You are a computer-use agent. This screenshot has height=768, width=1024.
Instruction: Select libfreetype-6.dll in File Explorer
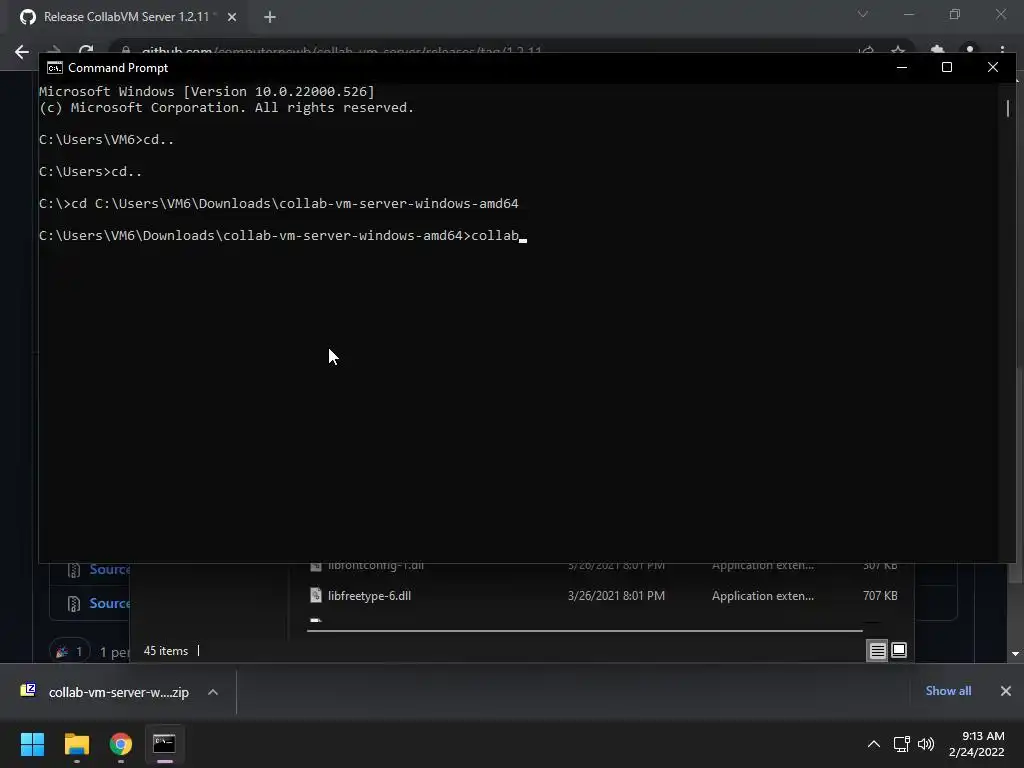(x=603, y=596)
